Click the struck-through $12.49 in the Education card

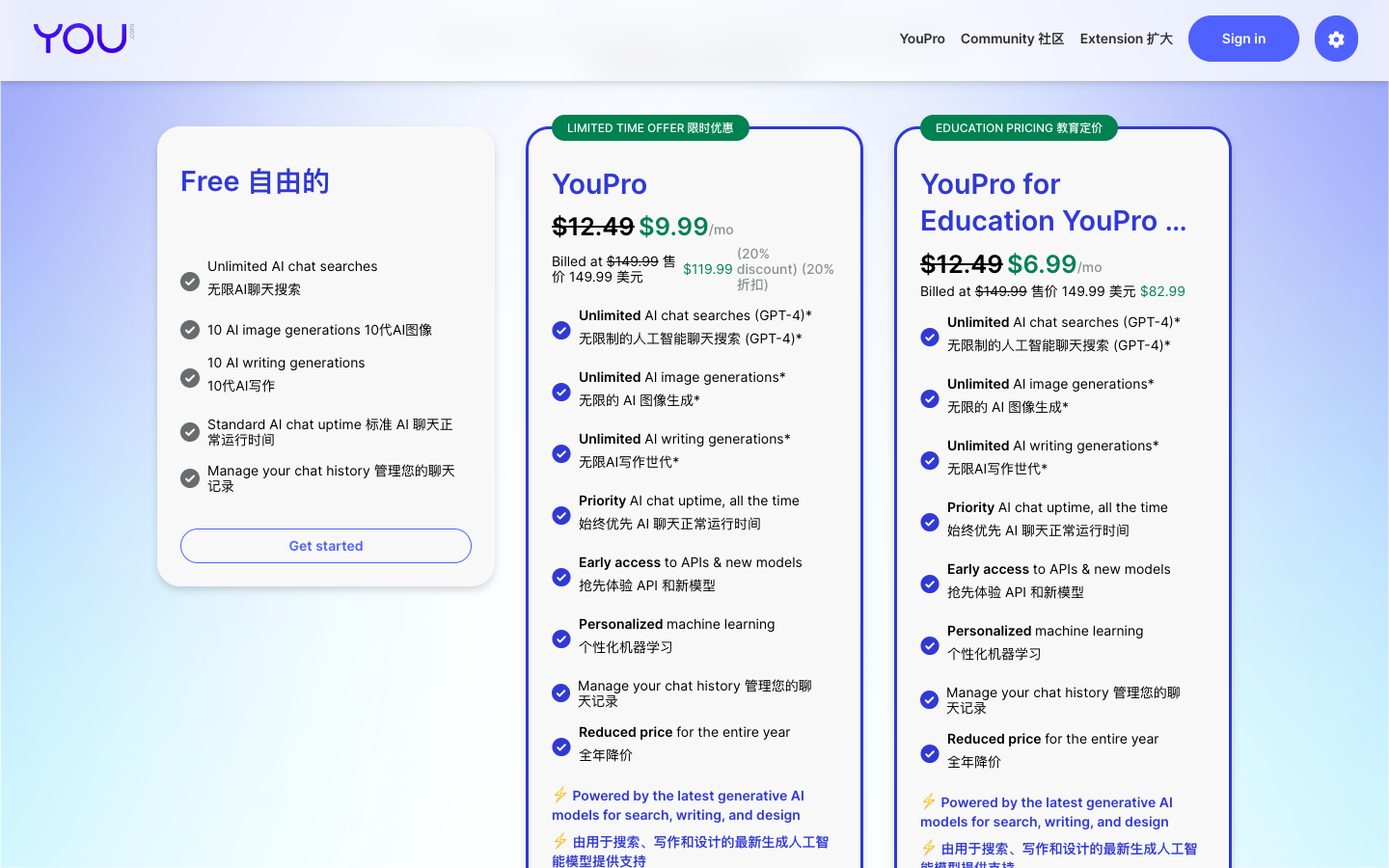tap(961, 264)
